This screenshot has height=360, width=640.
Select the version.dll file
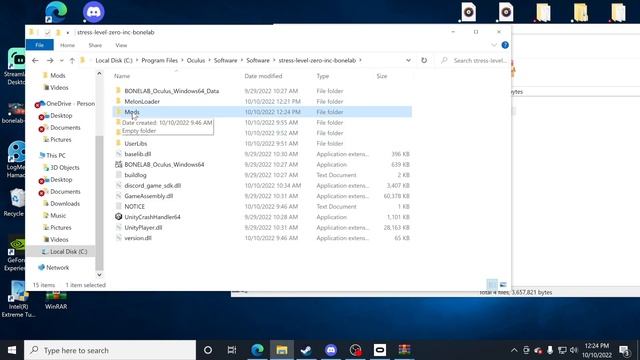138,238
